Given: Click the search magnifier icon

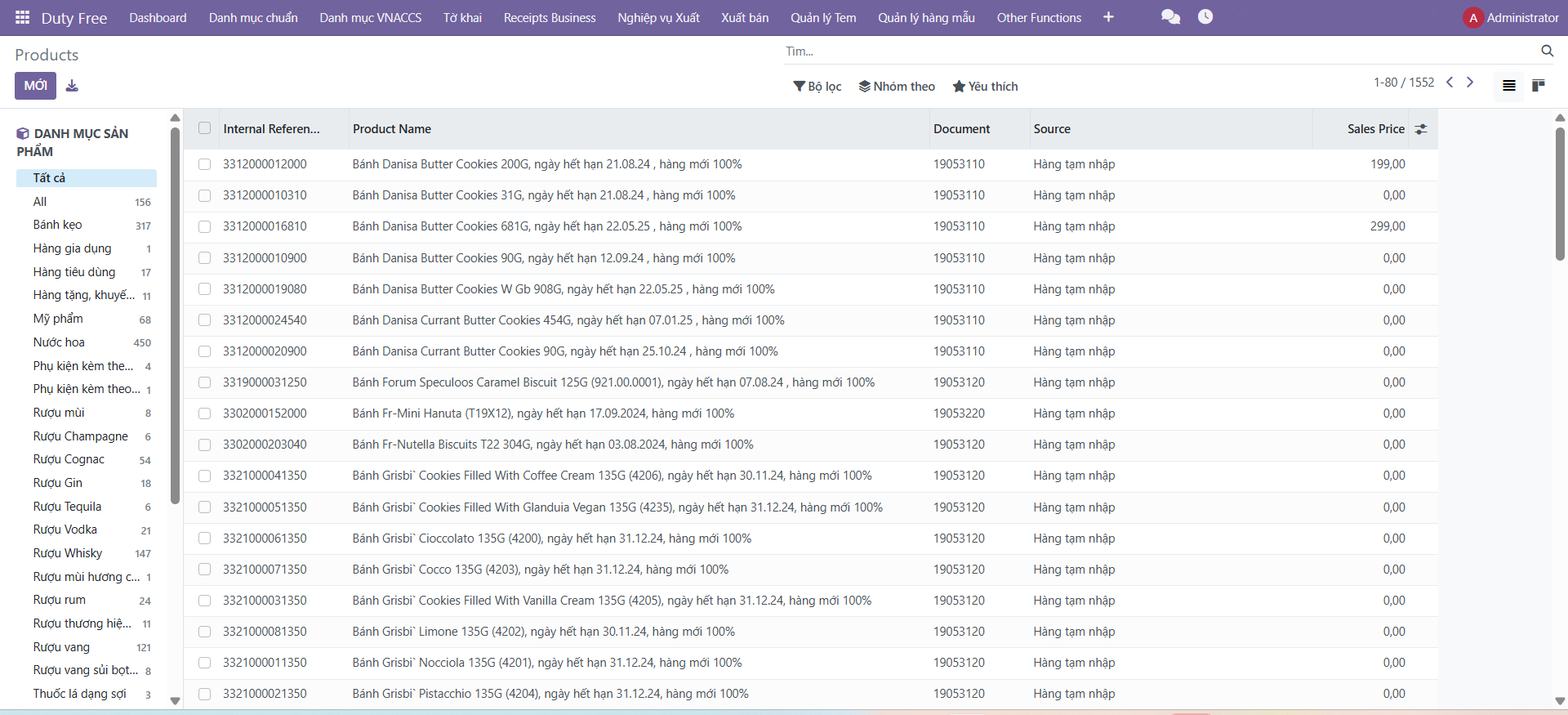Looking at the screenshot, I should tap(1547, 51).
